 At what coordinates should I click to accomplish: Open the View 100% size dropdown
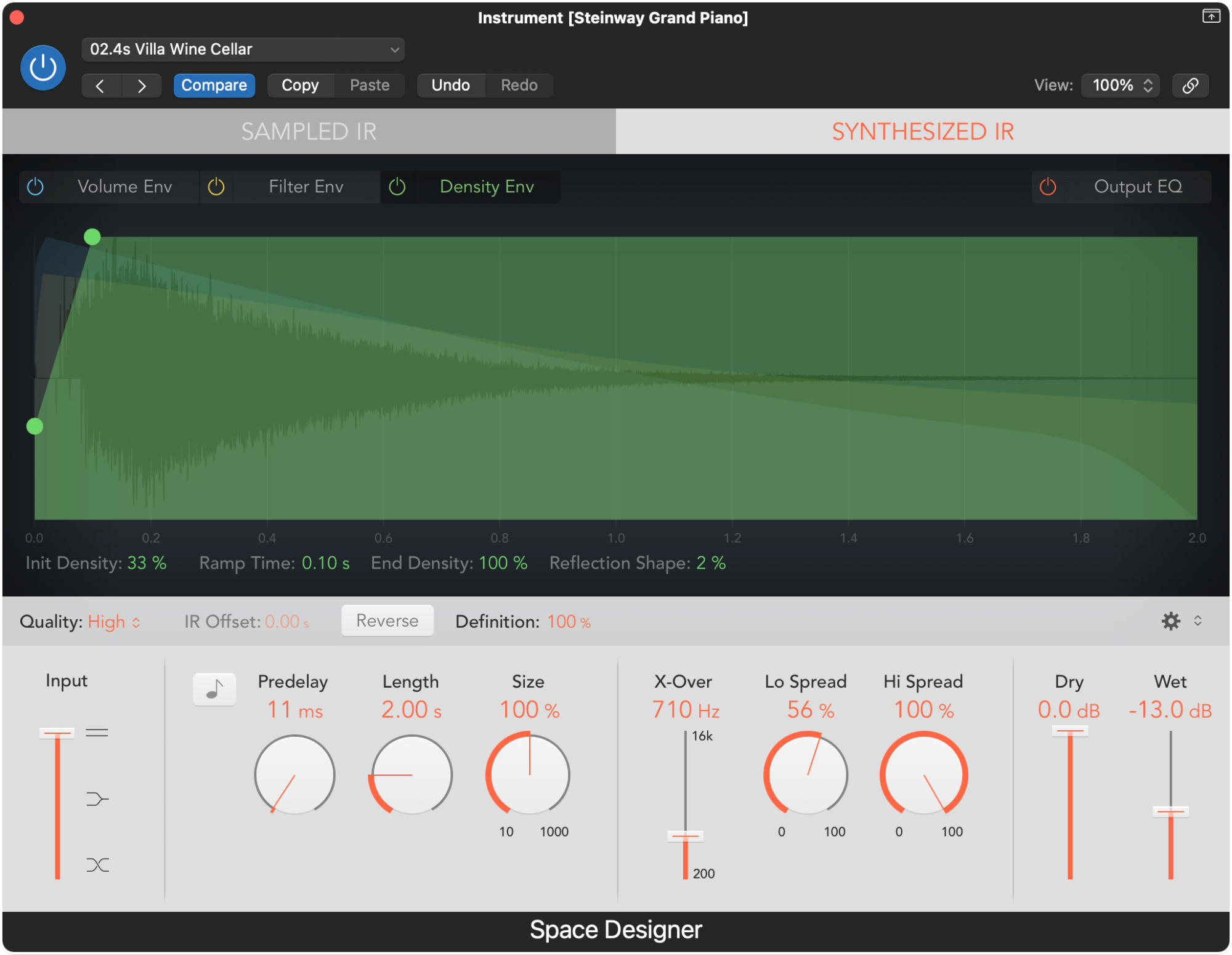(1121, 86)
